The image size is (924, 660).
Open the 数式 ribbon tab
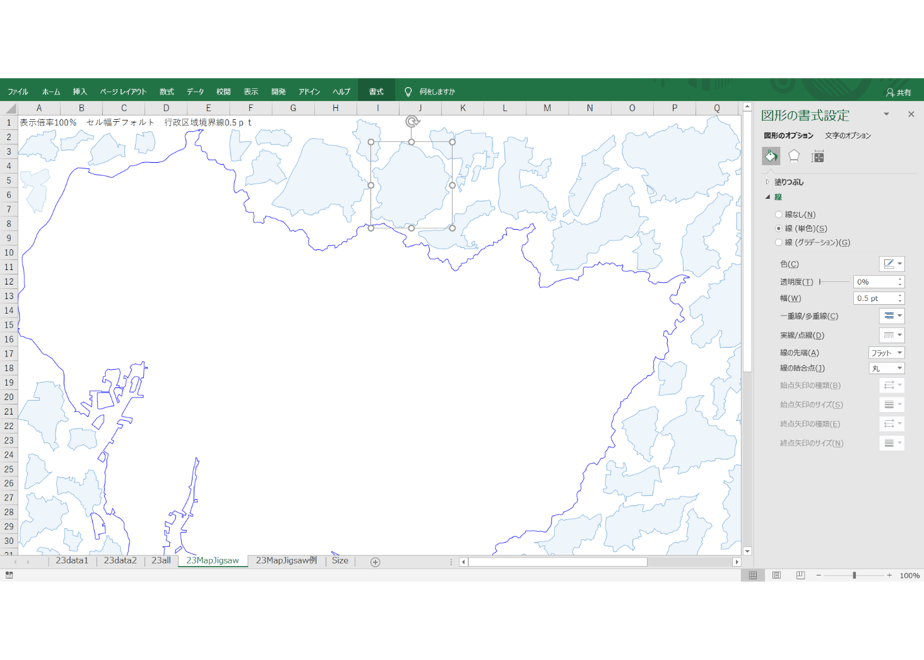coord(167,91)
